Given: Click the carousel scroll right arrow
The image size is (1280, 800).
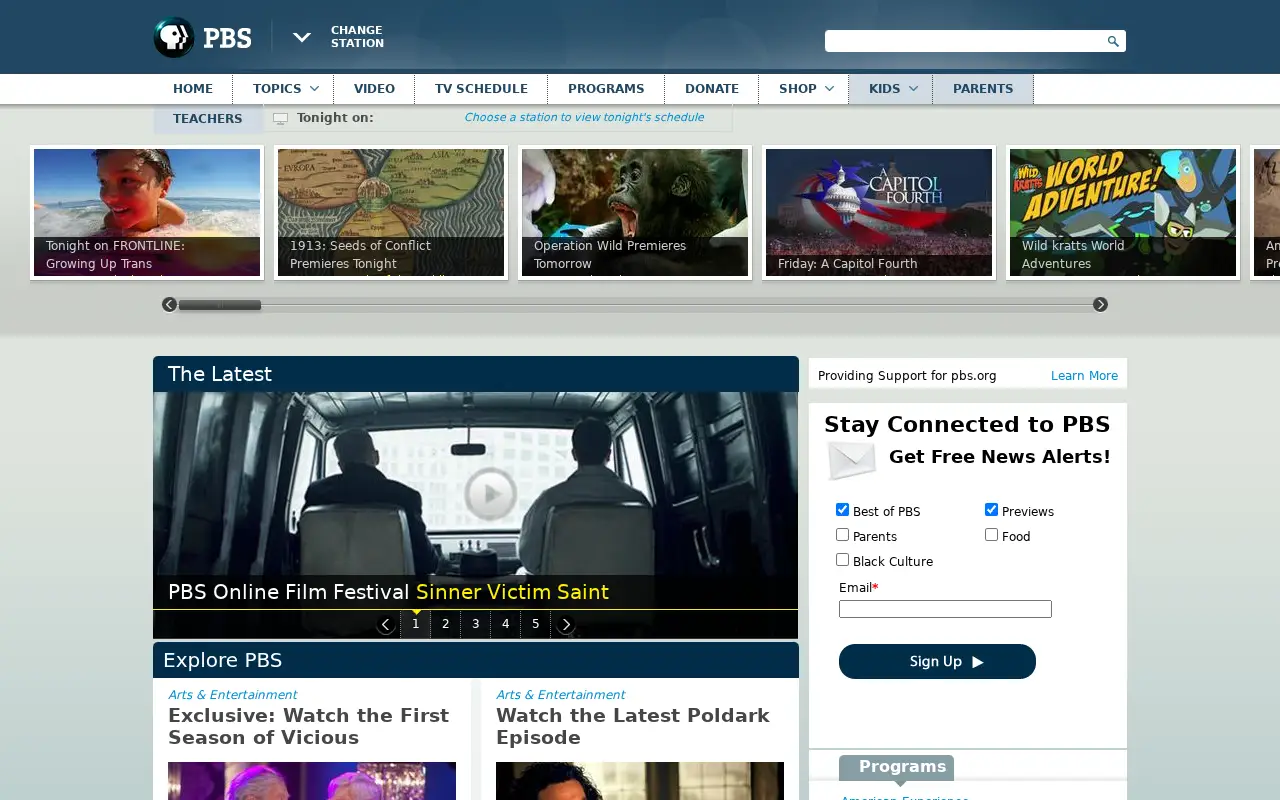Looking at the screenshot, I should 1100,304.
